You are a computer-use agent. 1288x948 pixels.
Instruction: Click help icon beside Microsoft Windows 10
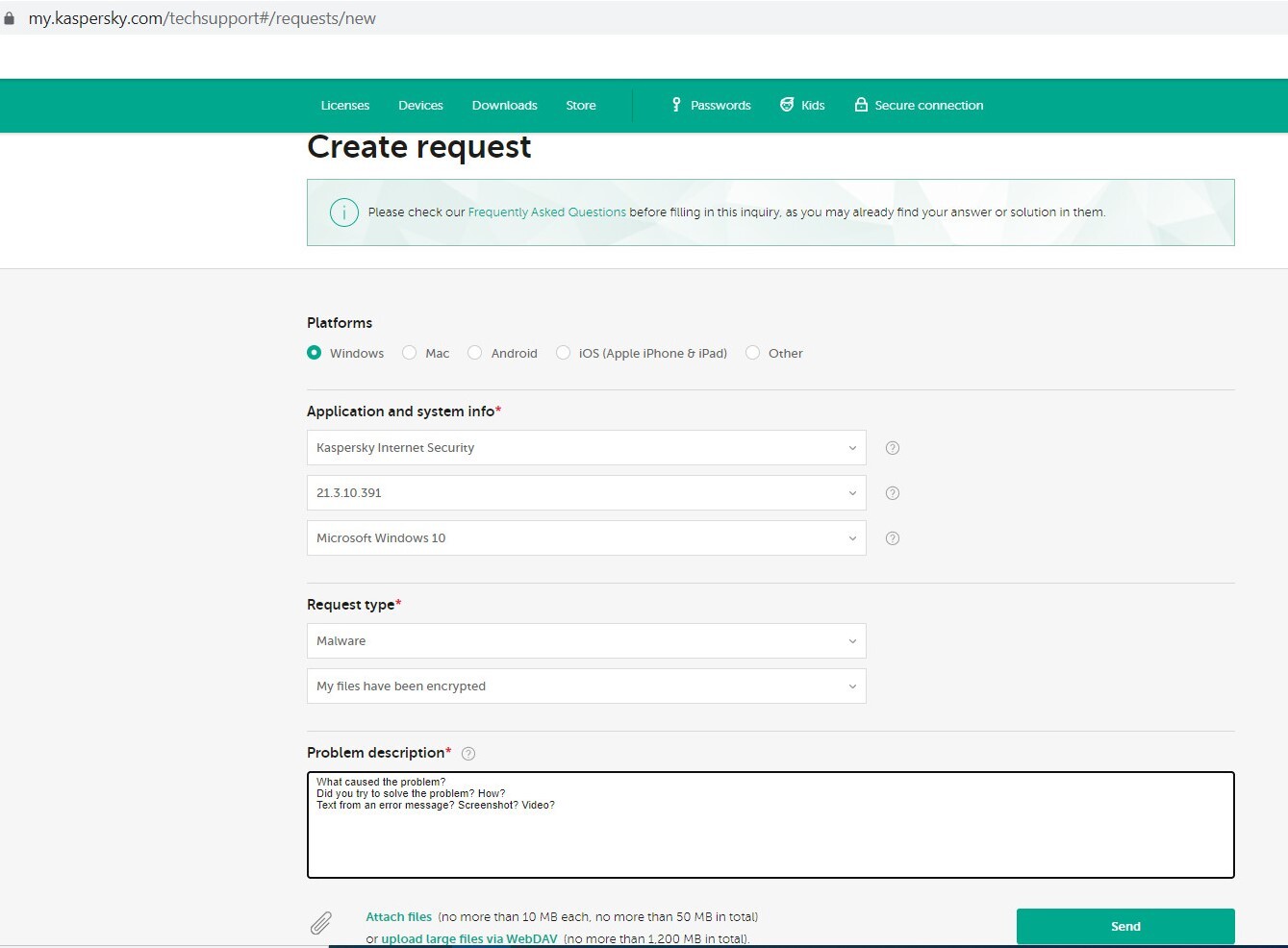[892, 538]
